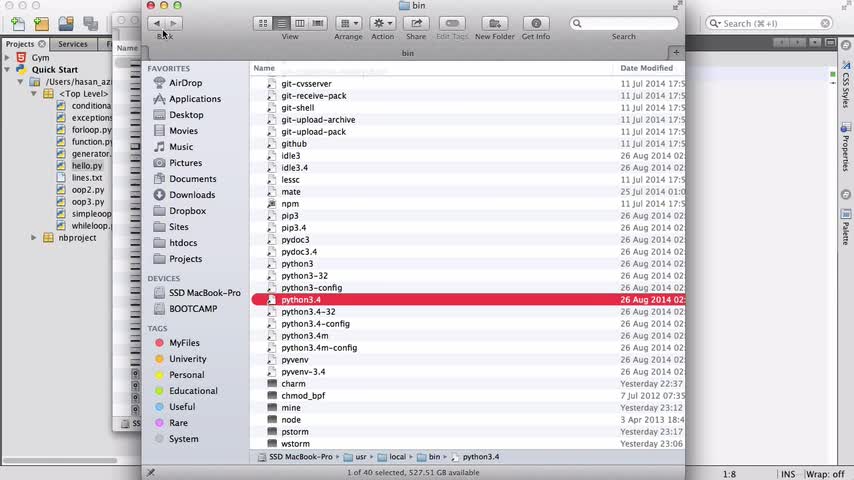Viewport: 854px width, 480px height.
Task: Select the yellow Personal tag
Action: (x=186, y=375)
